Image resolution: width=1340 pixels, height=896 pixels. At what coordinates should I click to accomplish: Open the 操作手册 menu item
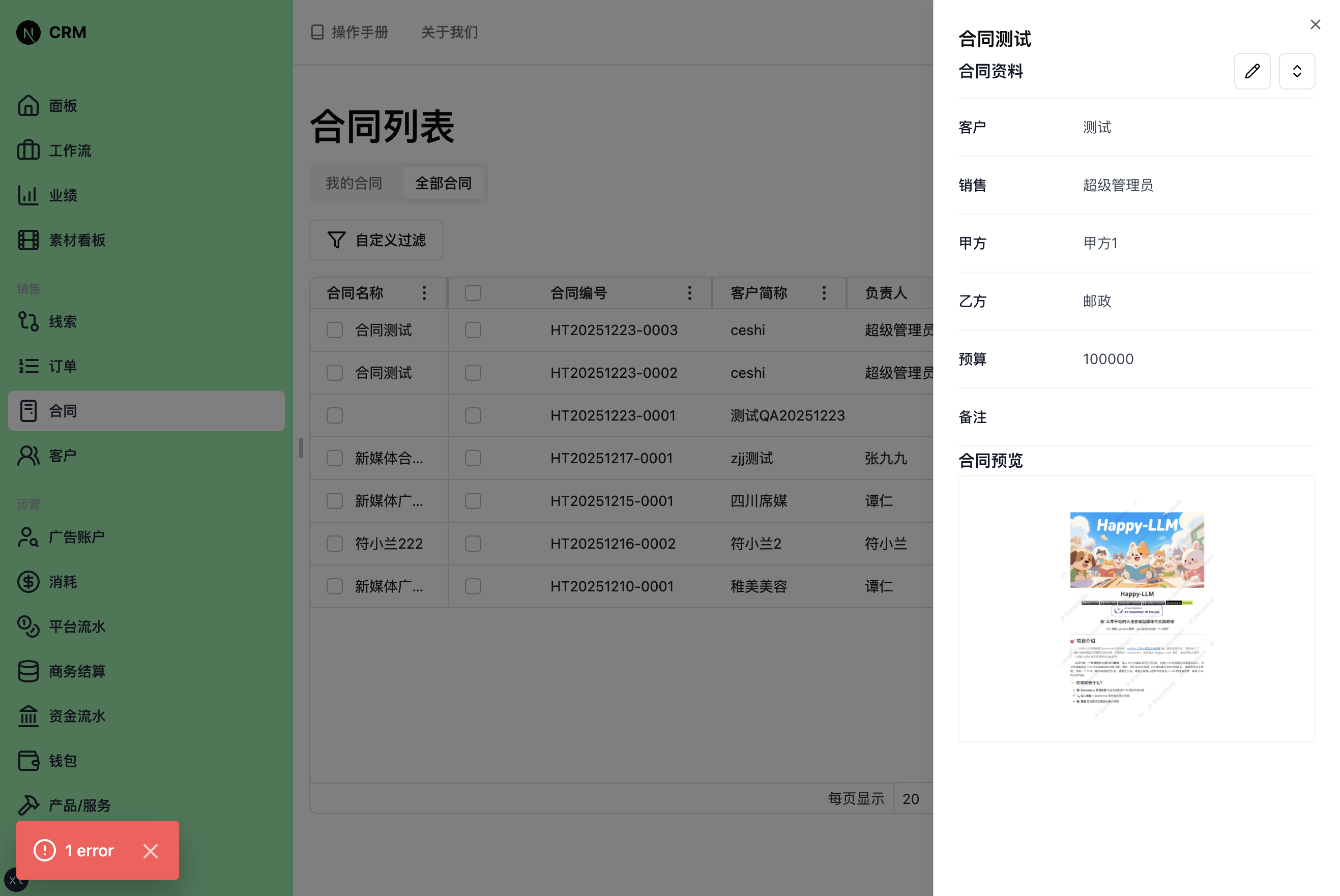point(349,33)
